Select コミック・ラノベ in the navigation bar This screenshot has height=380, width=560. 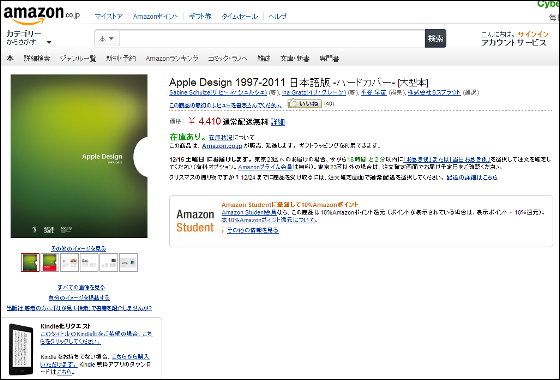(228, 58)
